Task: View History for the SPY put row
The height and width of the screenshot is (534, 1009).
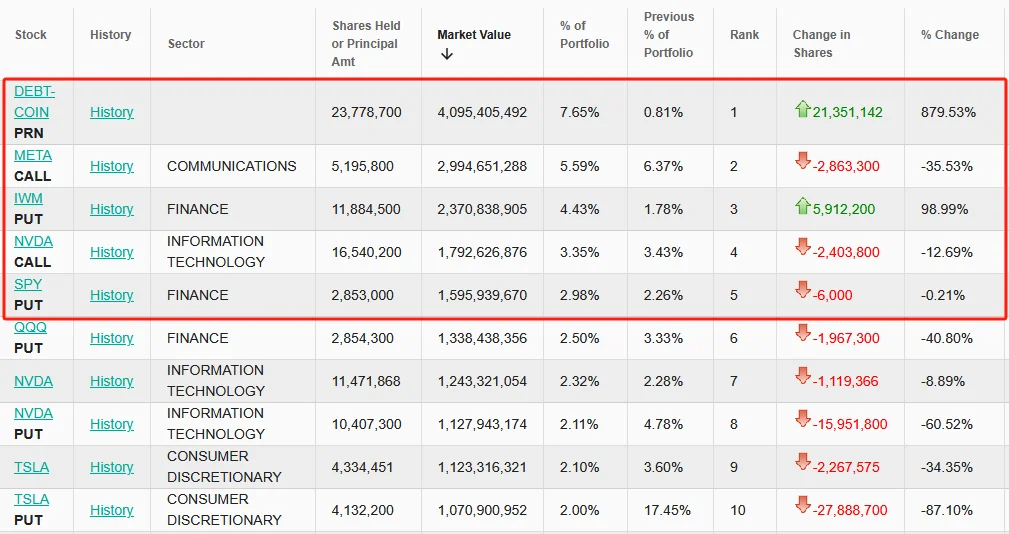Action: pyautogui.click(x=111, y=295)
